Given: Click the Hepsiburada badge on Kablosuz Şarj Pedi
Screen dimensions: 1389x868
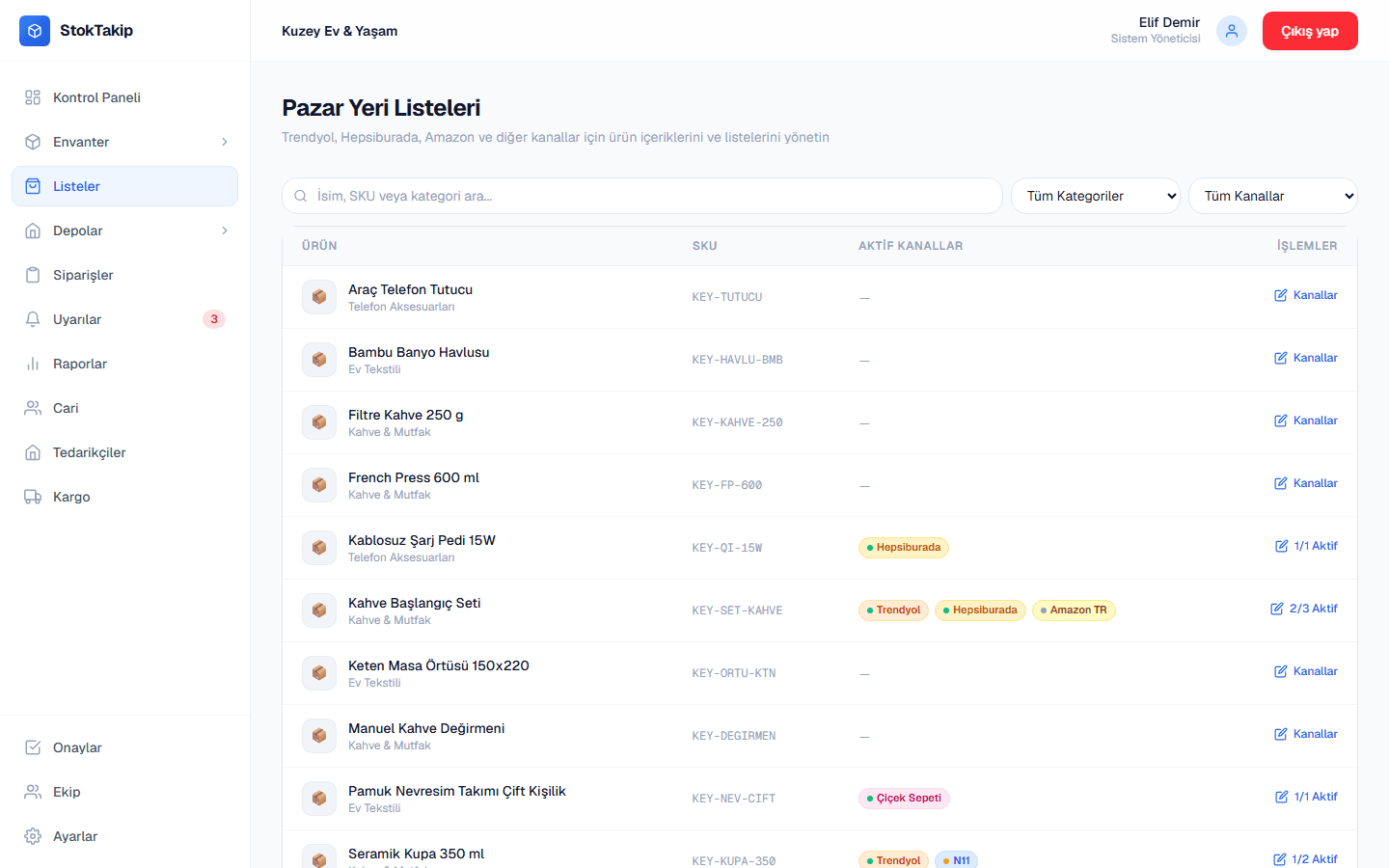Looking at the screenshot, I should pyautogui.click(x=904, y=548).
